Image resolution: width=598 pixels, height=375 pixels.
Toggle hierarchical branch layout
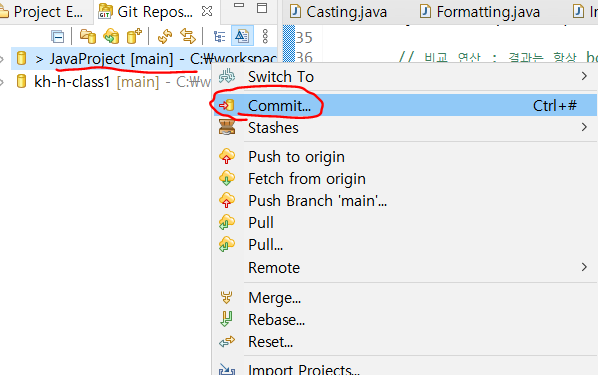click(x=219, y=37)
